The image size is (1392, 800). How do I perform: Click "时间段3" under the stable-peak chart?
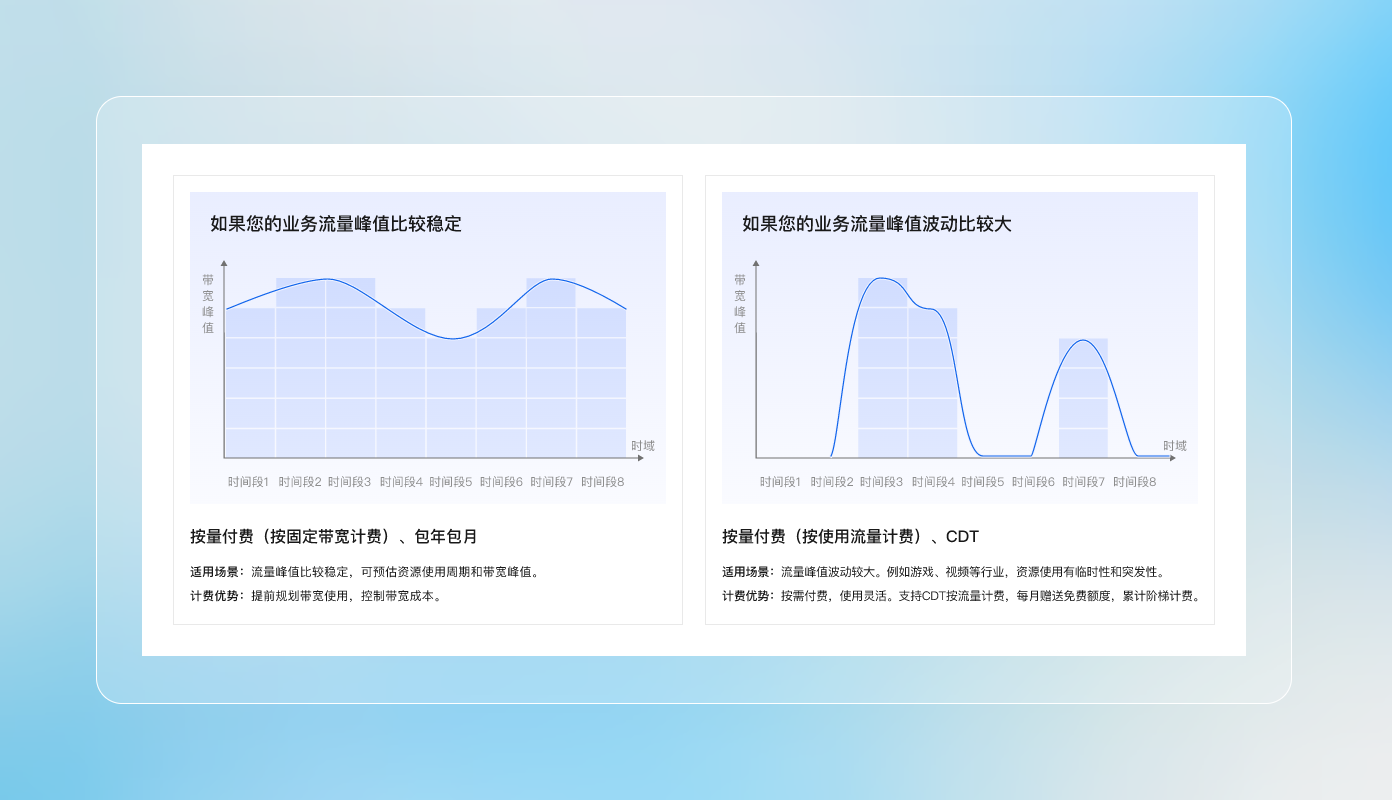coord(350,482)
